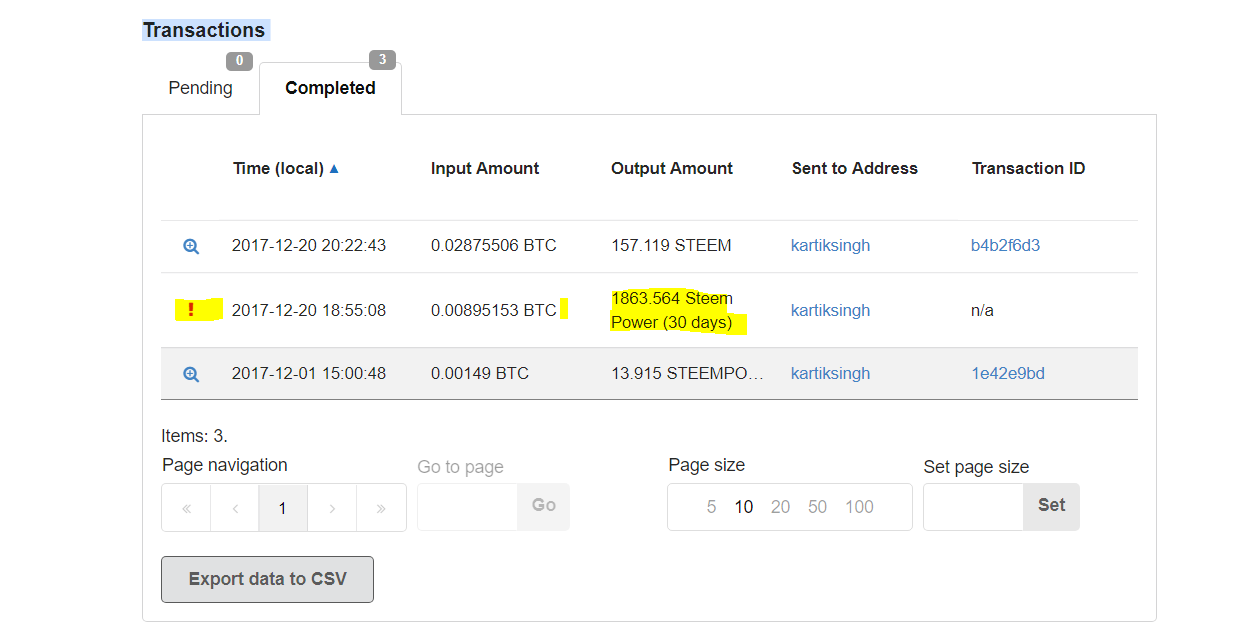Viewport: 1257px width, 629px height.
Task: Click magnifier icon for 20:22:43 transaction
Action: click(191, 246)
